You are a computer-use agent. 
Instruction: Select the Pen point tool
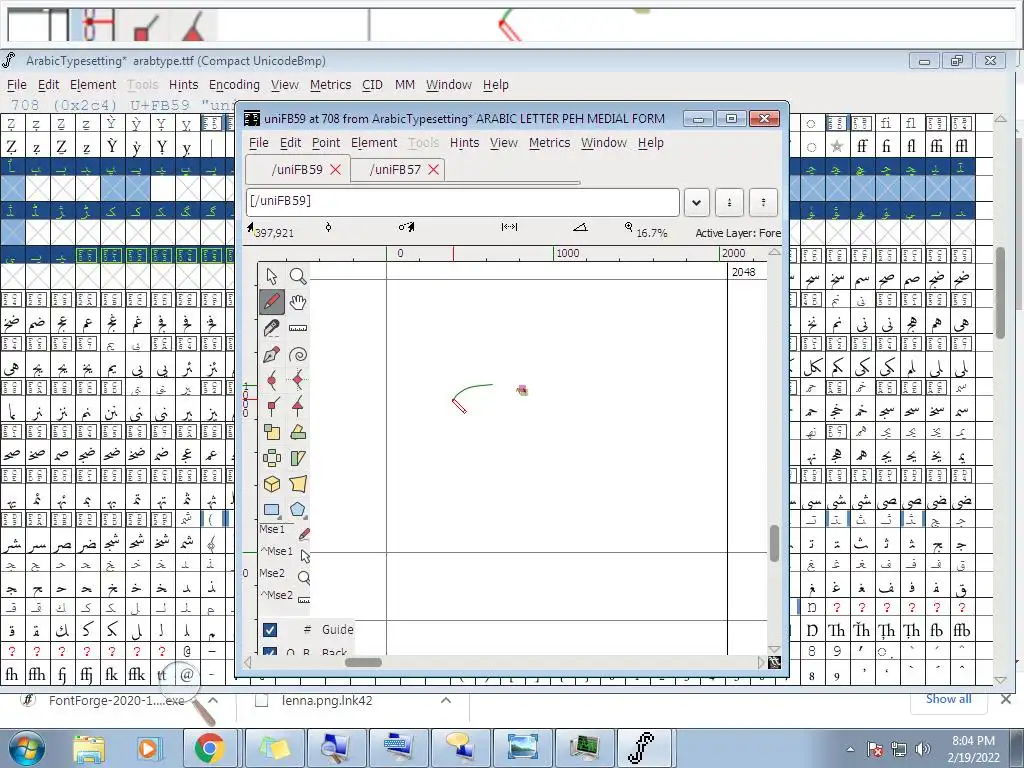(272, 354)
